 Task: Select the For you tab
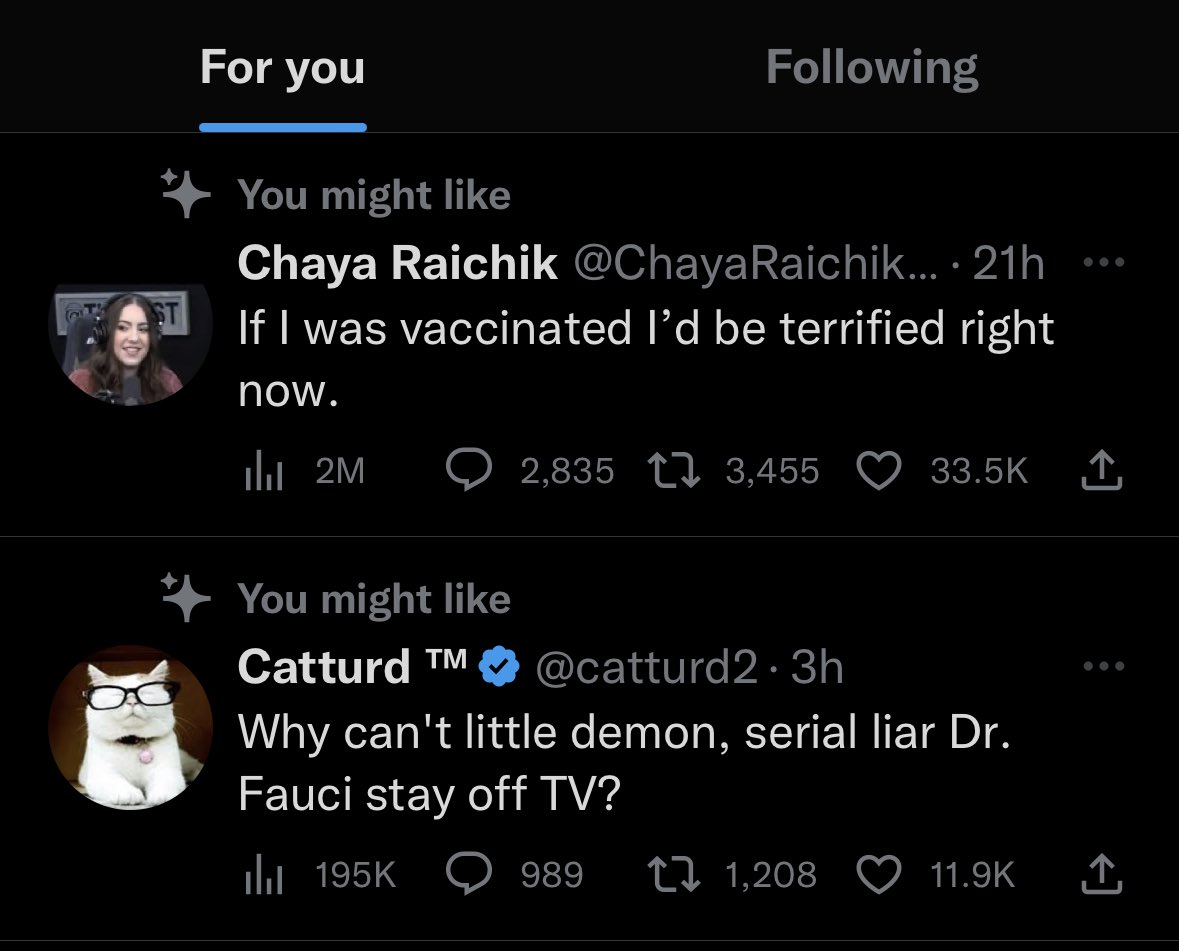tap(282, 68)
